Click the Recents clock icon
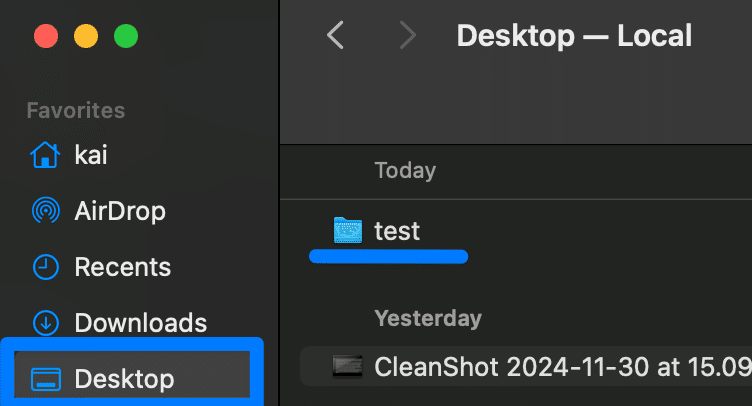Viewport: 752px width, 406px height. click(x=45, y=267)
